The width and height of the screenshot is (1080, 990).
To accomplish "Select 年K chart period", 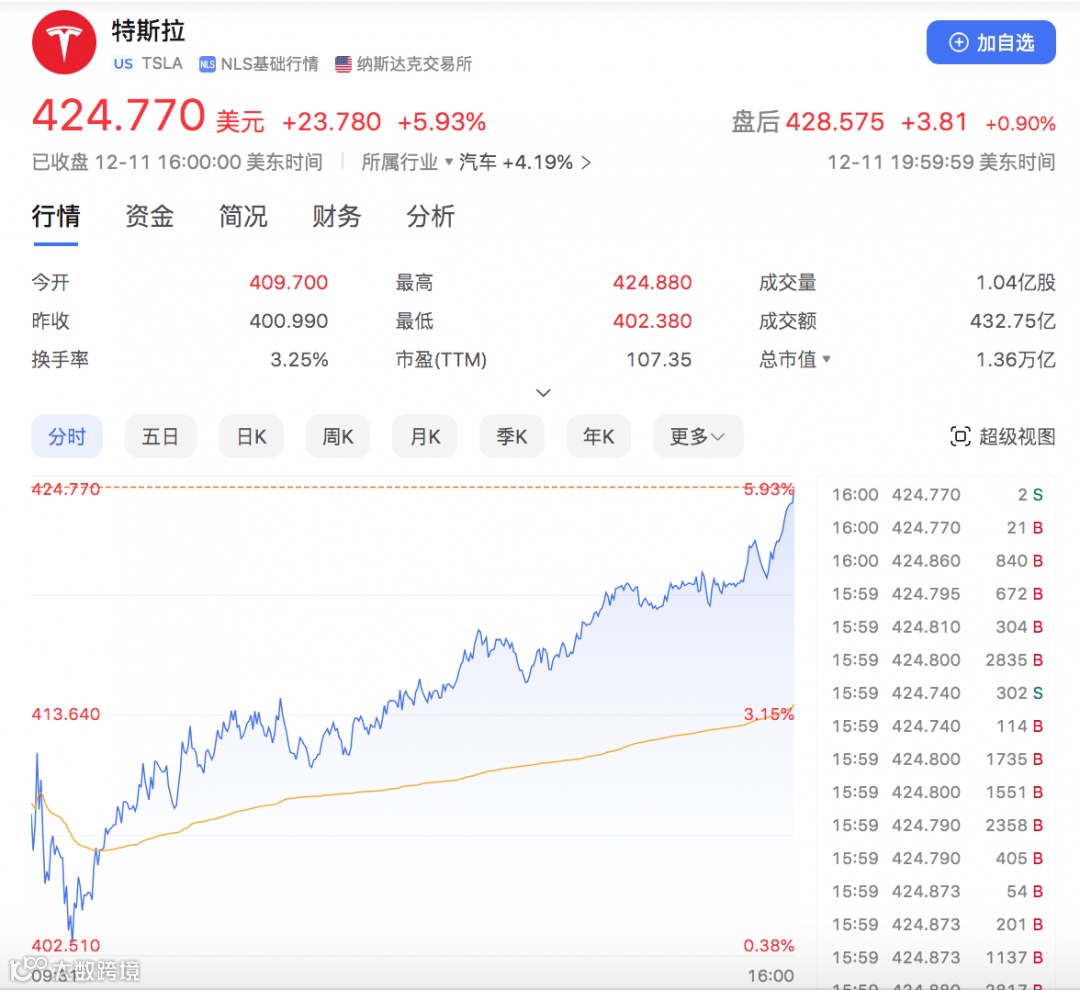I will [599, 436].
